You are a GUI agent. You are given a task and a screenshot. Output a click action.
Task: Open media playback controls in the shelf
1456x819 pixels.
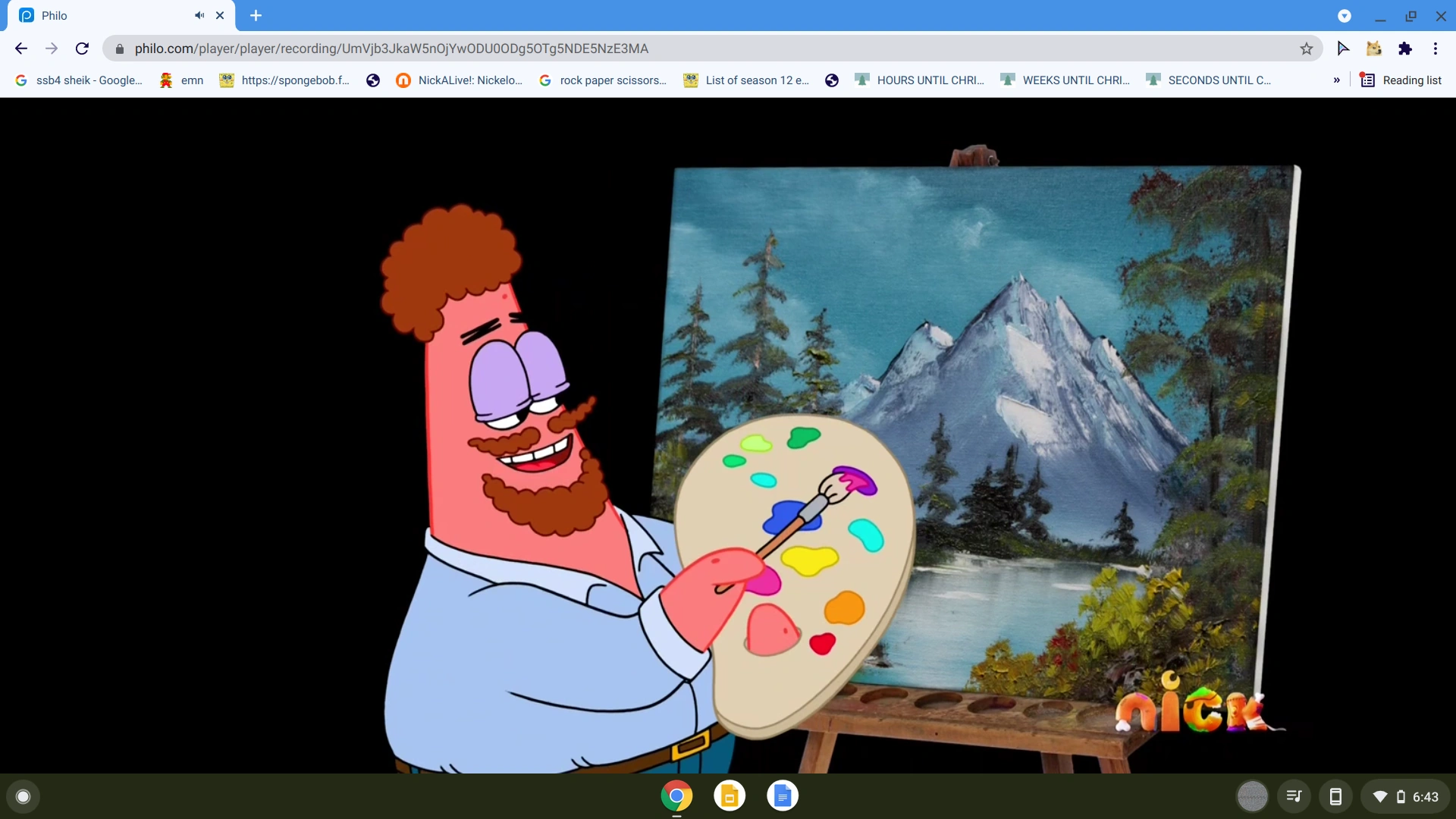[1294, 796]
